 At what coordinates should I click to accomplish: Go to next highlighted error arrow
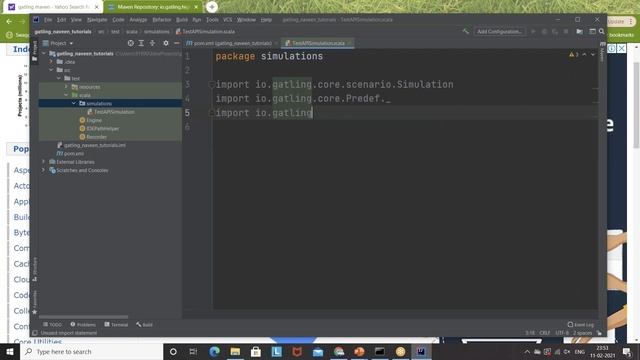point(593,55)
